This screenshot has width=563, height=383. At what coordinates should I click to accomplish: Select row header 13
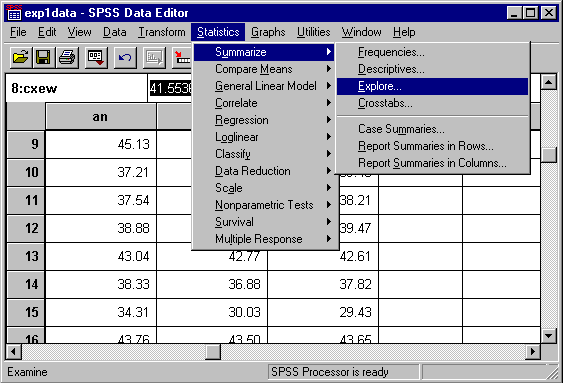coord(26,256)
